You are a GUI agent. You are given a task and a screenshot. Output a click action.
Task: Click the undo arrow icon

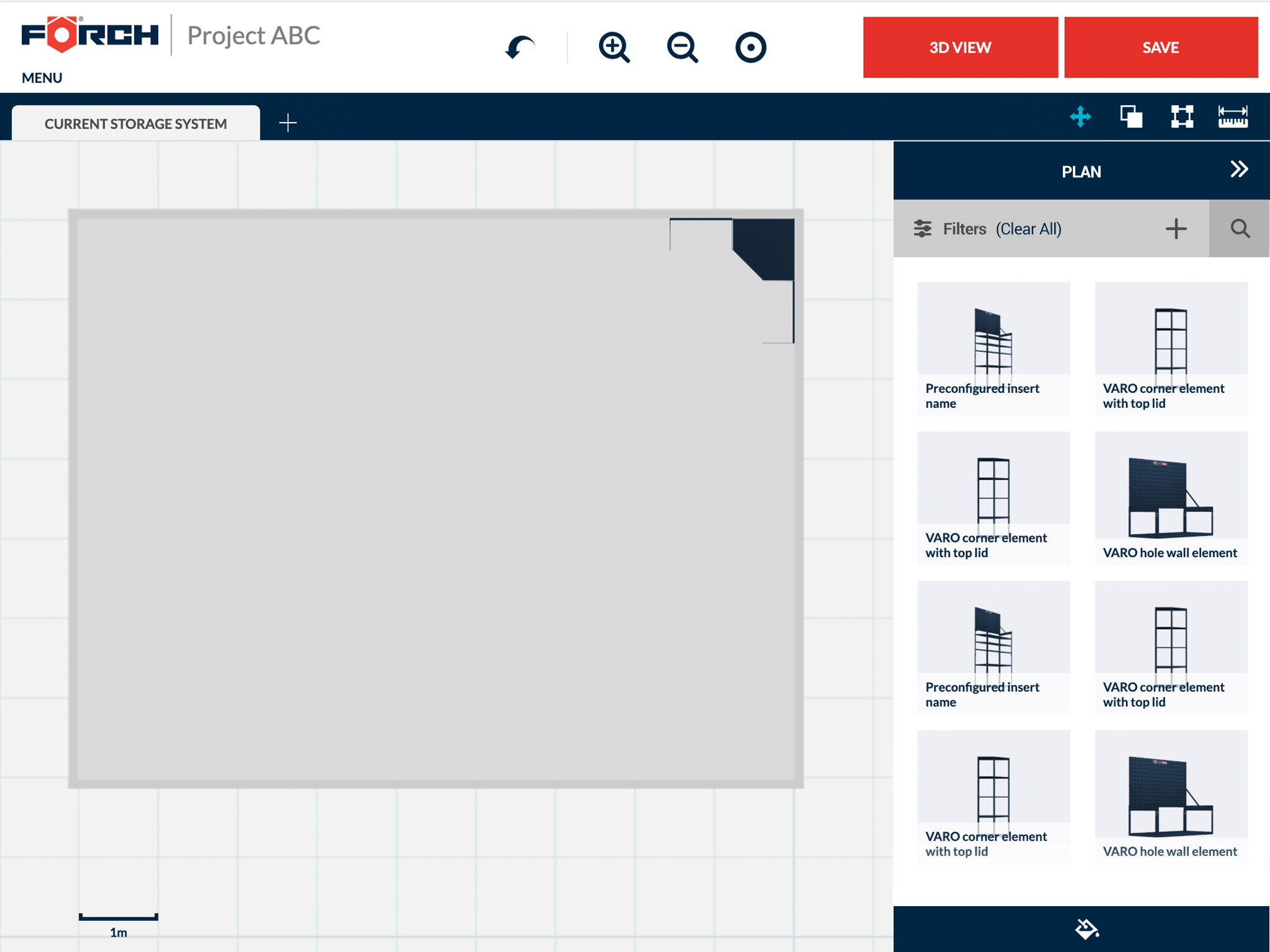point(520,48)
